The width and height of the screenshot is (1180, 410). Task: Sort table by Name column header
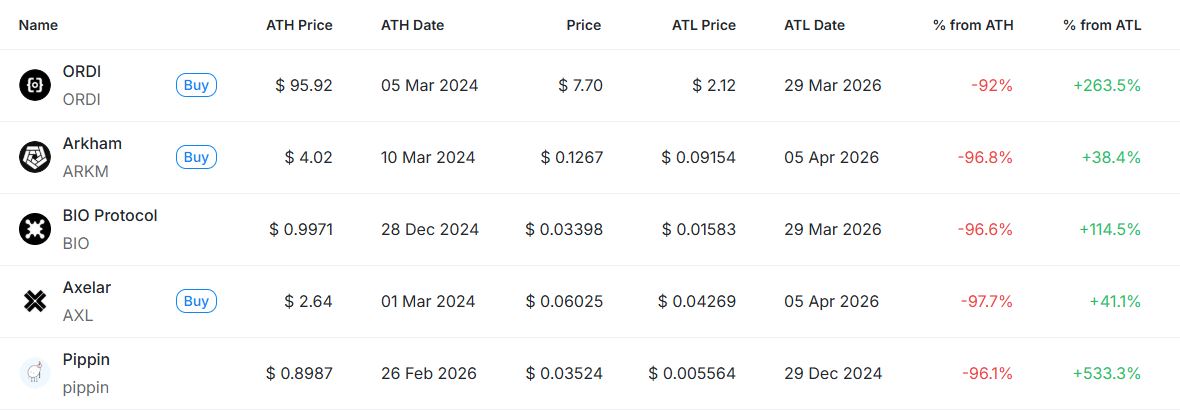[38, 25]
